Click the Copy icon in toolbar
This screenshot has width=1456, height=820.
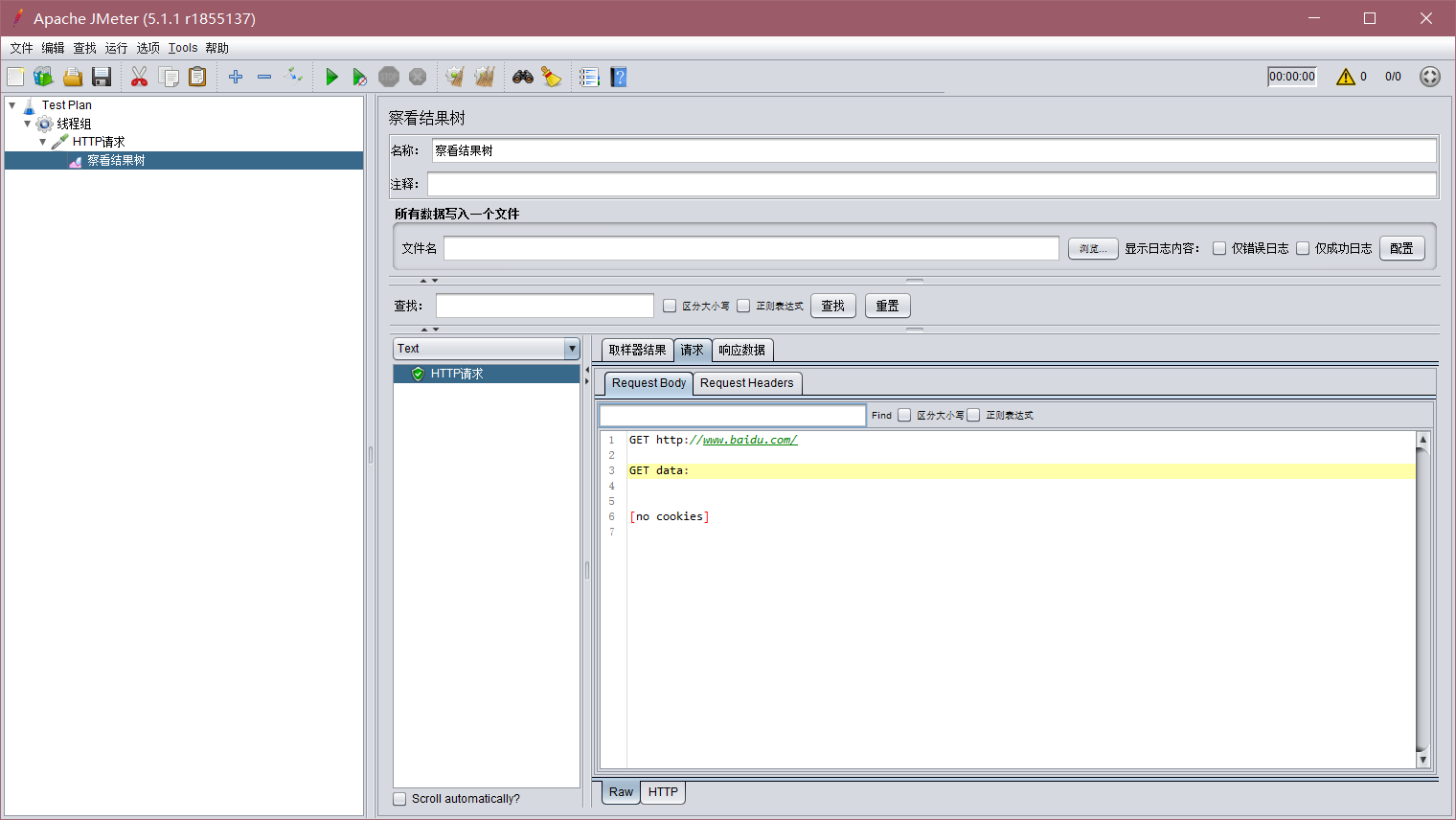169,77
